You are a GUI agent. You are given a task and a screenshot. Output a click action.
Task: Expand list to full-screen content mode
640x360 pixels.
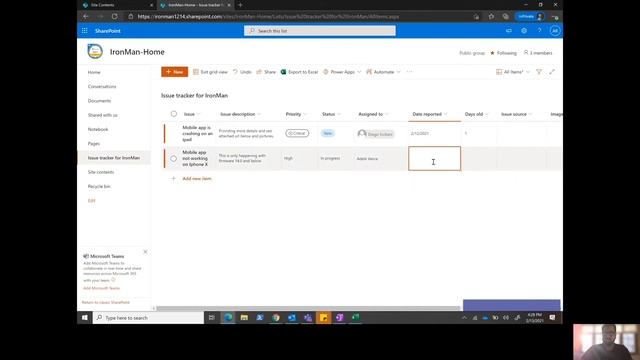tap(552, 72)
